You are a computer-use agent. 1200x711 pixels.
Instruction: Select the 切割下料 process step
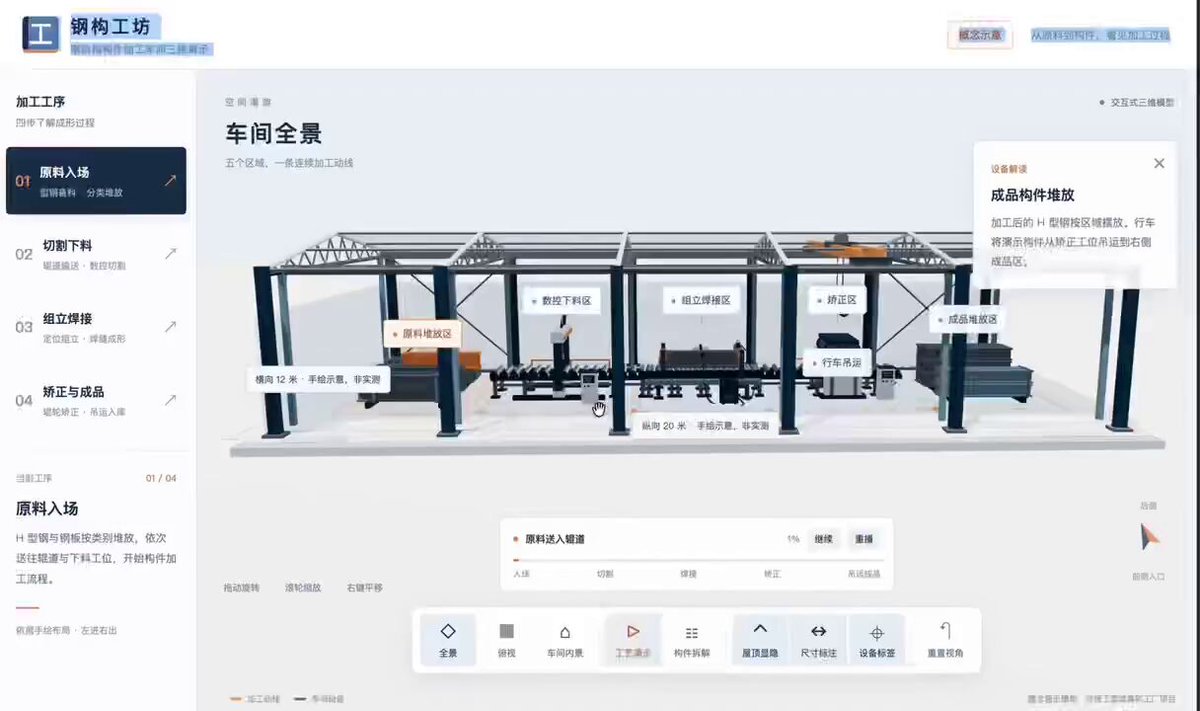96,254
